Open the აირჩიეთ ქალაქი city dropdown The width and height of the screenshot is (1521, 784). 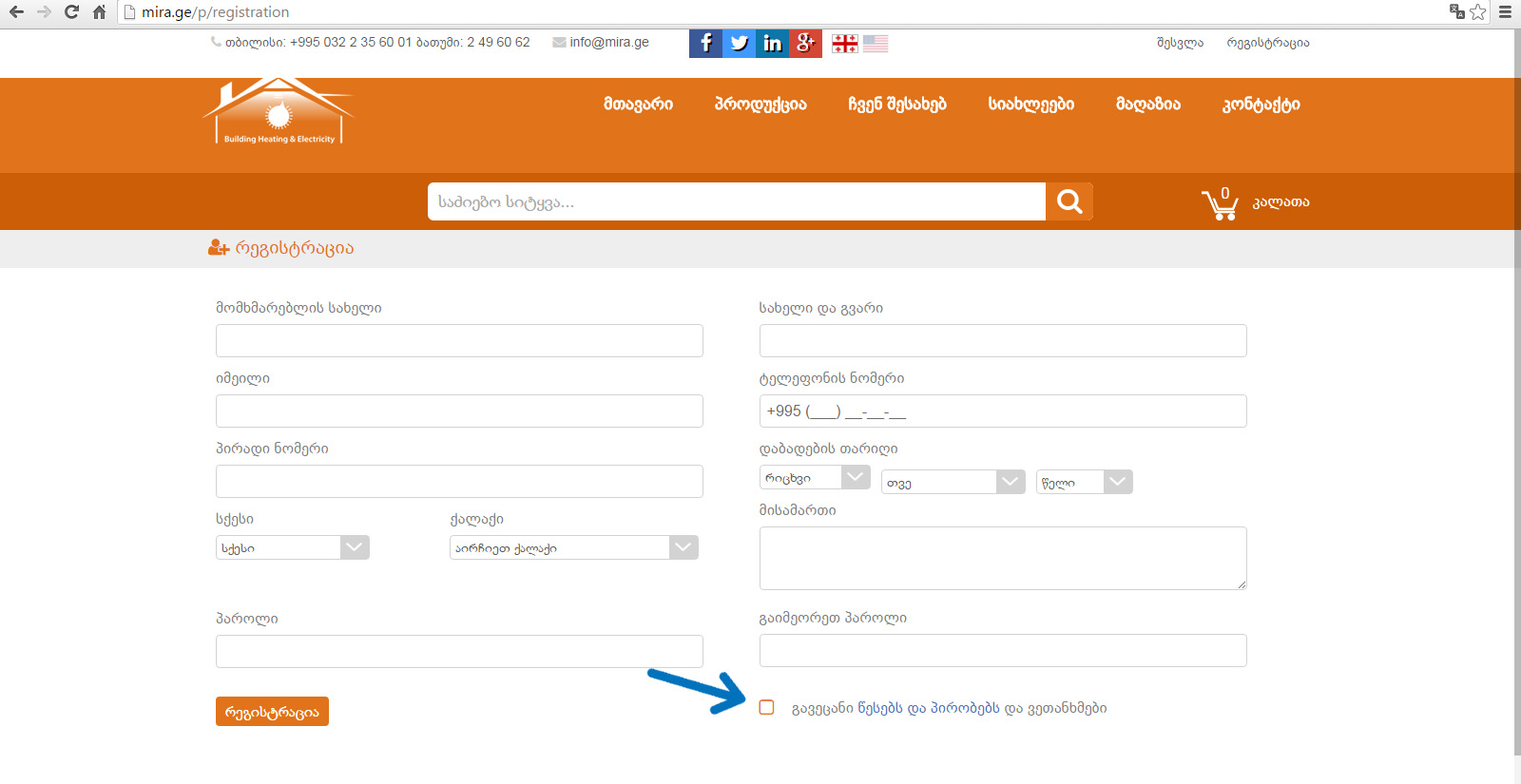pos(573,547)
